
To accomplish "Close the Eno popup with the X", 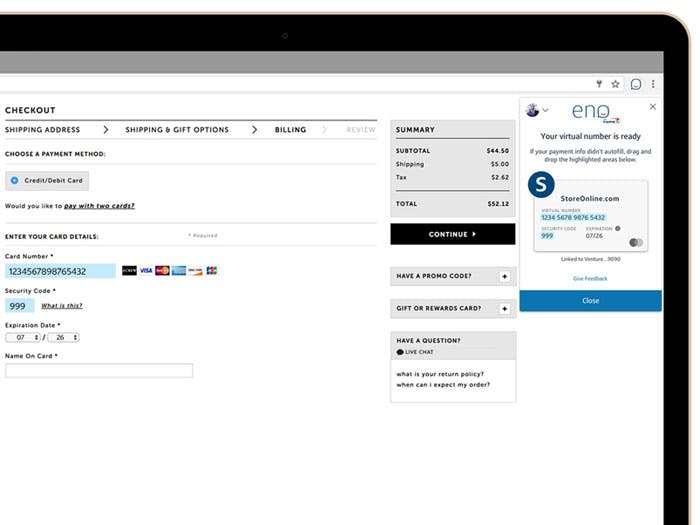I will pos(653,106).
